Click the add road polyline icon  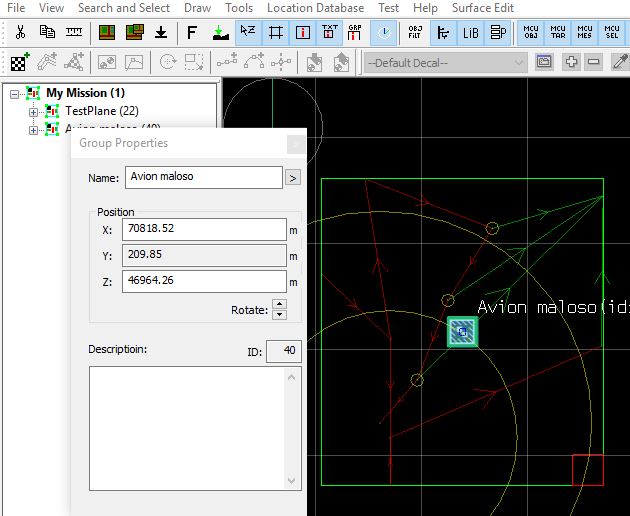coord(47,62)
